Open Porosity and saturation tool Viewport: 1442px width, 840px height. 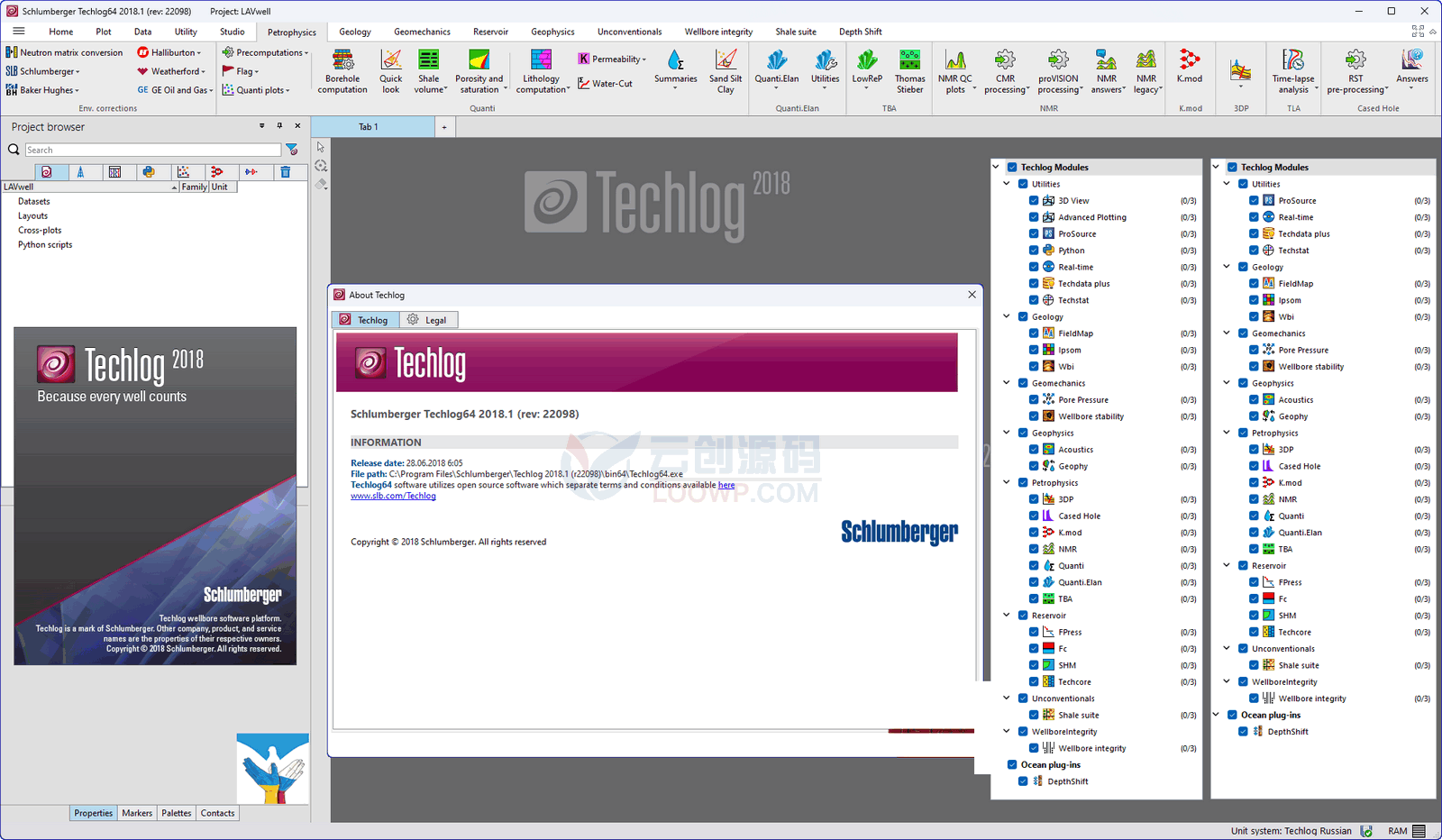click(479, 71)
